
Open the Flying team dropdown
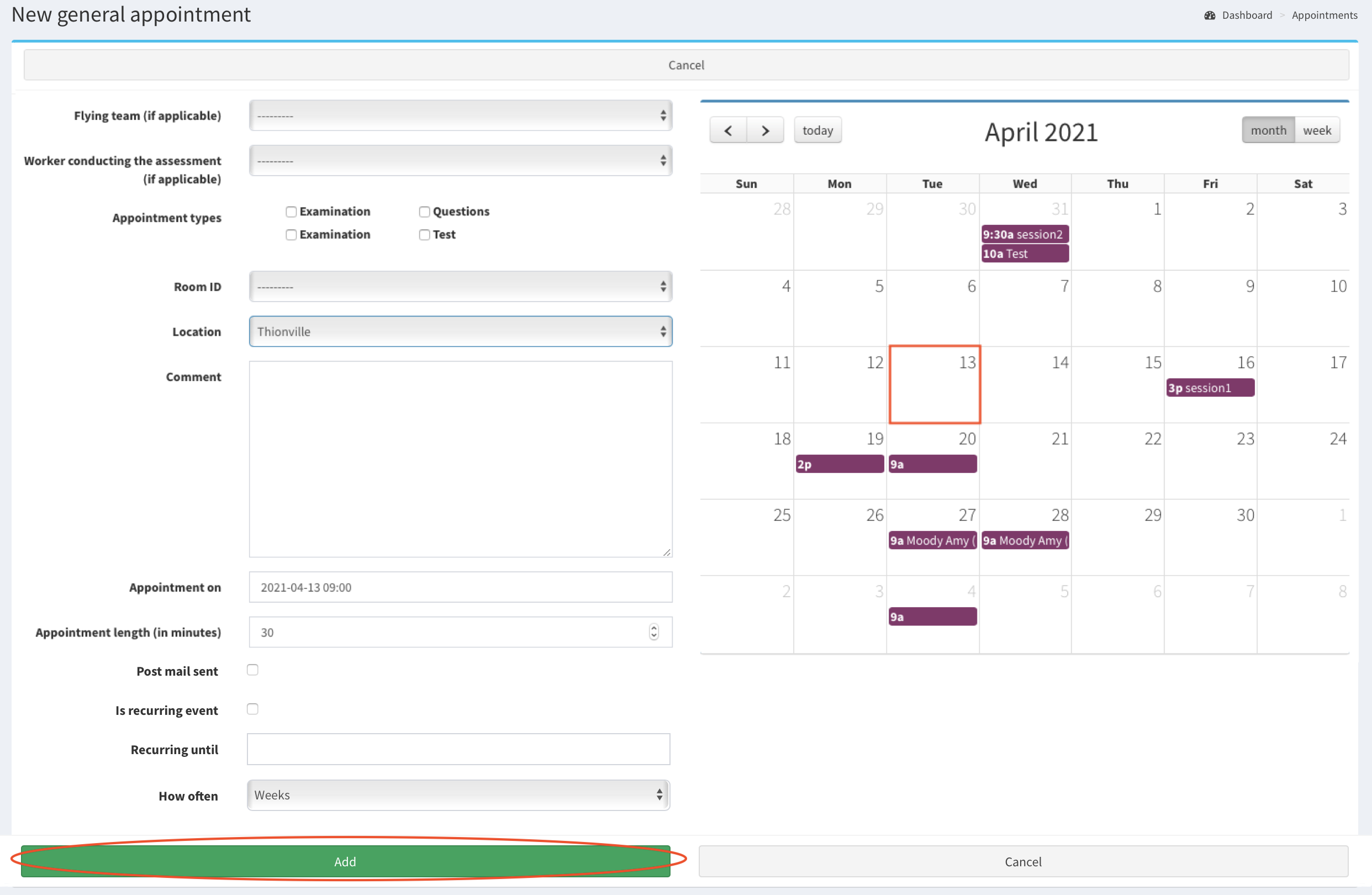pyautogui.click(x=461, y=115)
